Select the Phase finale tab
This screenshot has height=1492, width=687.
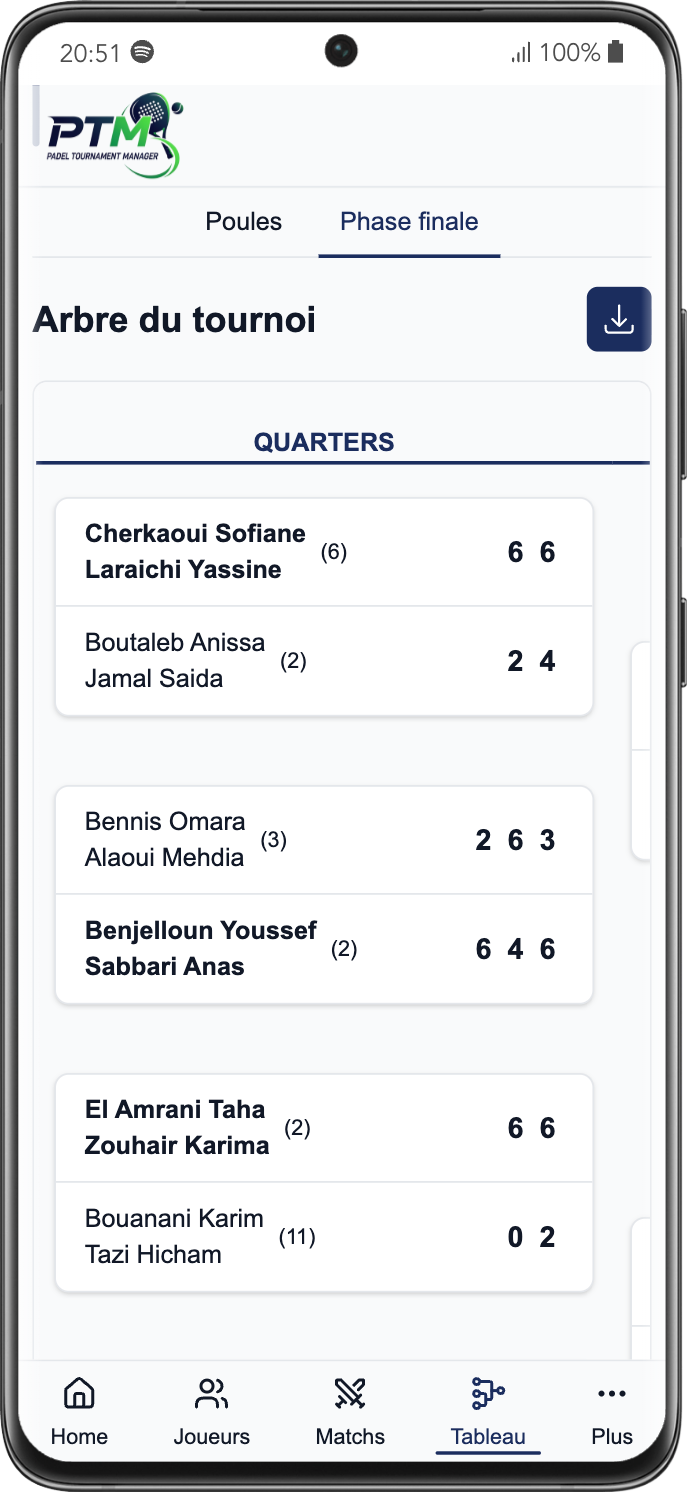[x=409, y=221]
